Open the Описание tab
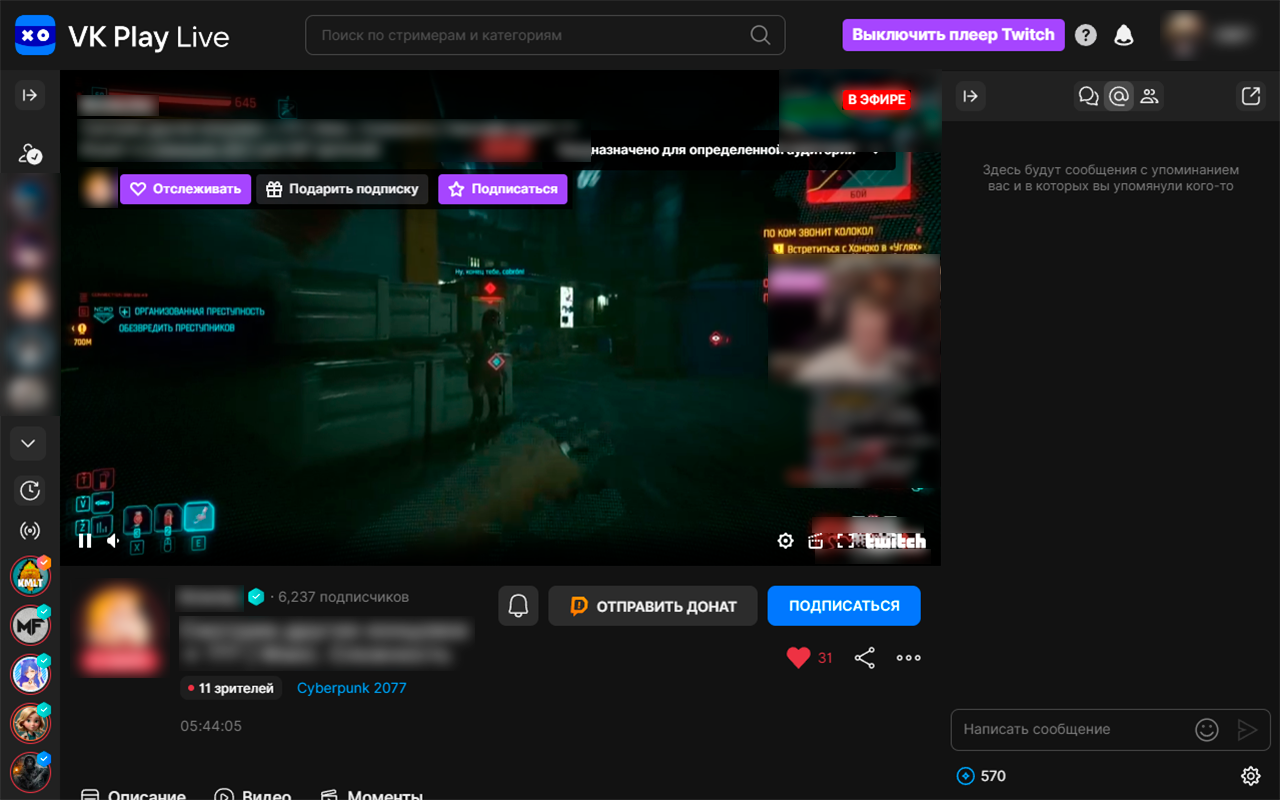The image size is (1280, 800). (x=133, y=796)
